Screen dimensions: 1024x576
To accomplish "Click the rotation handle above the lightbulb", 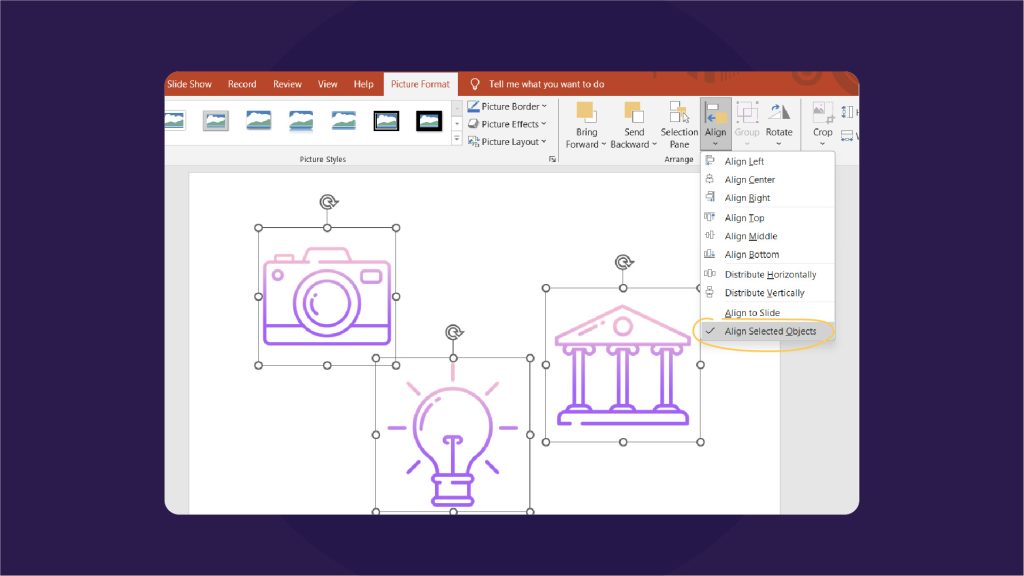I will [x=454, y=332].
